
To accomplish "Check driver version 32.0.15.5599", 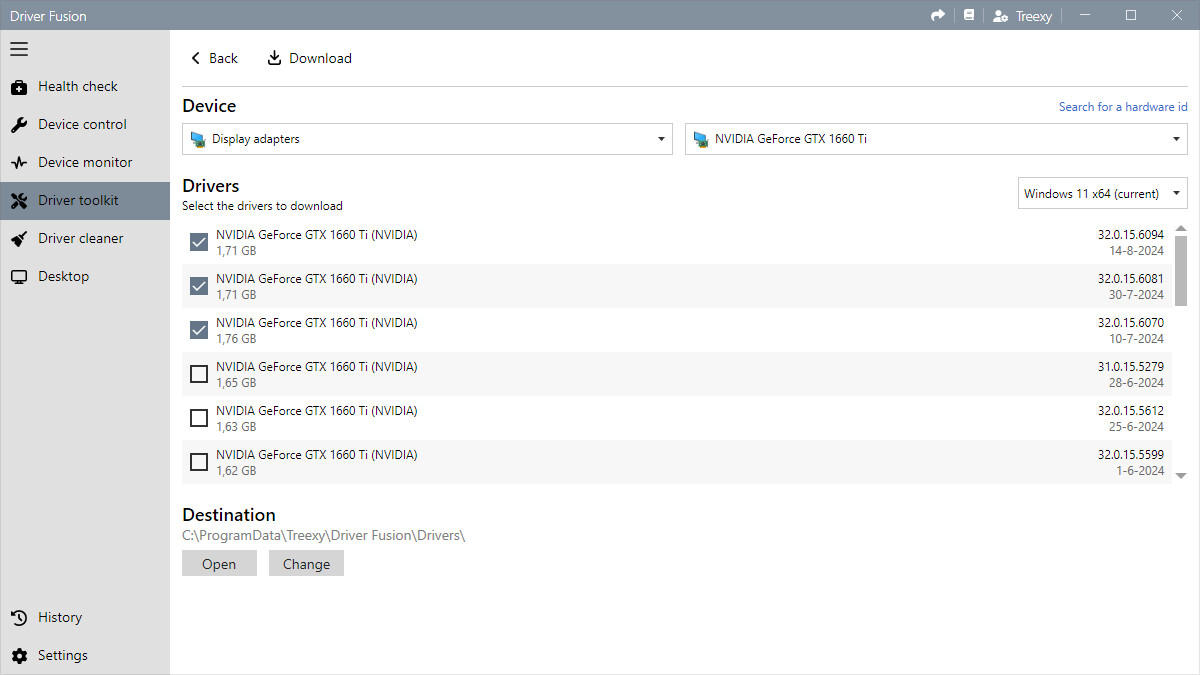I will (199, 462).
